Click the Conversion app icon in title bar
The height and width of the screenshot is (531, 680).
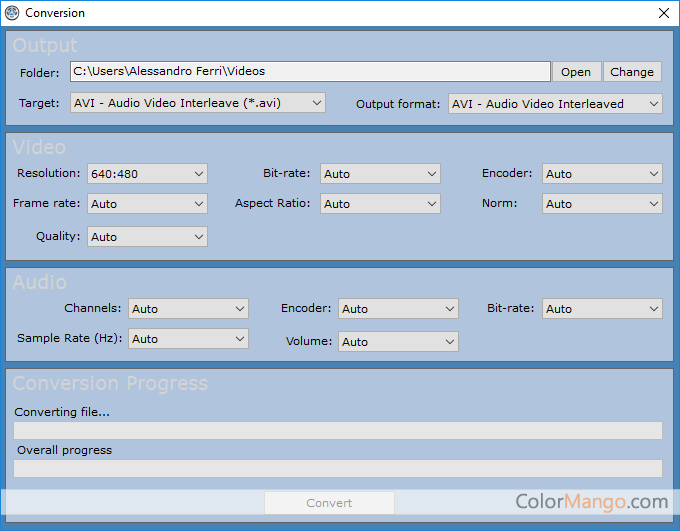coord(12,13)
